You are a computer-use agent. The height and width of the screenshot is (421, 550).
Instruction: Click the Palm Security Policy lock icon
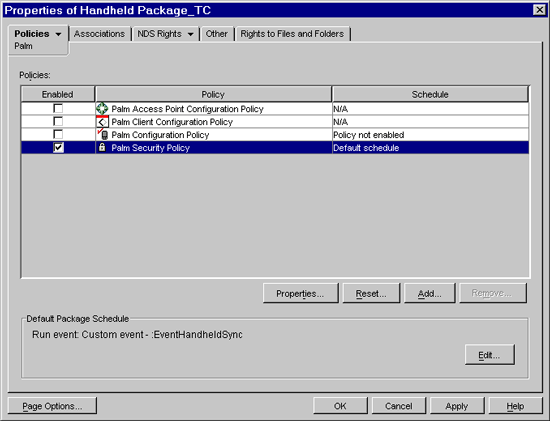click(102, 147)
